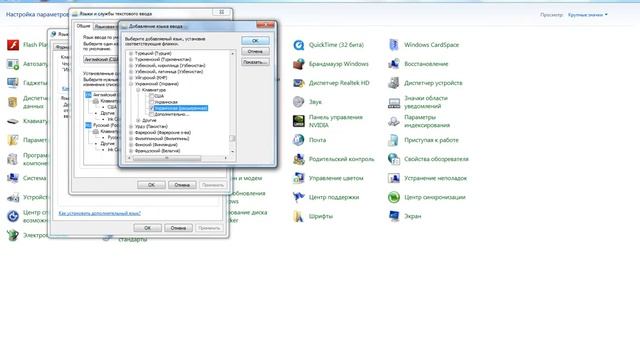Viewport: 640px width, 360px height.
Task: Expand the Урду (Пакистан) language node
Action: click(131, 127)
